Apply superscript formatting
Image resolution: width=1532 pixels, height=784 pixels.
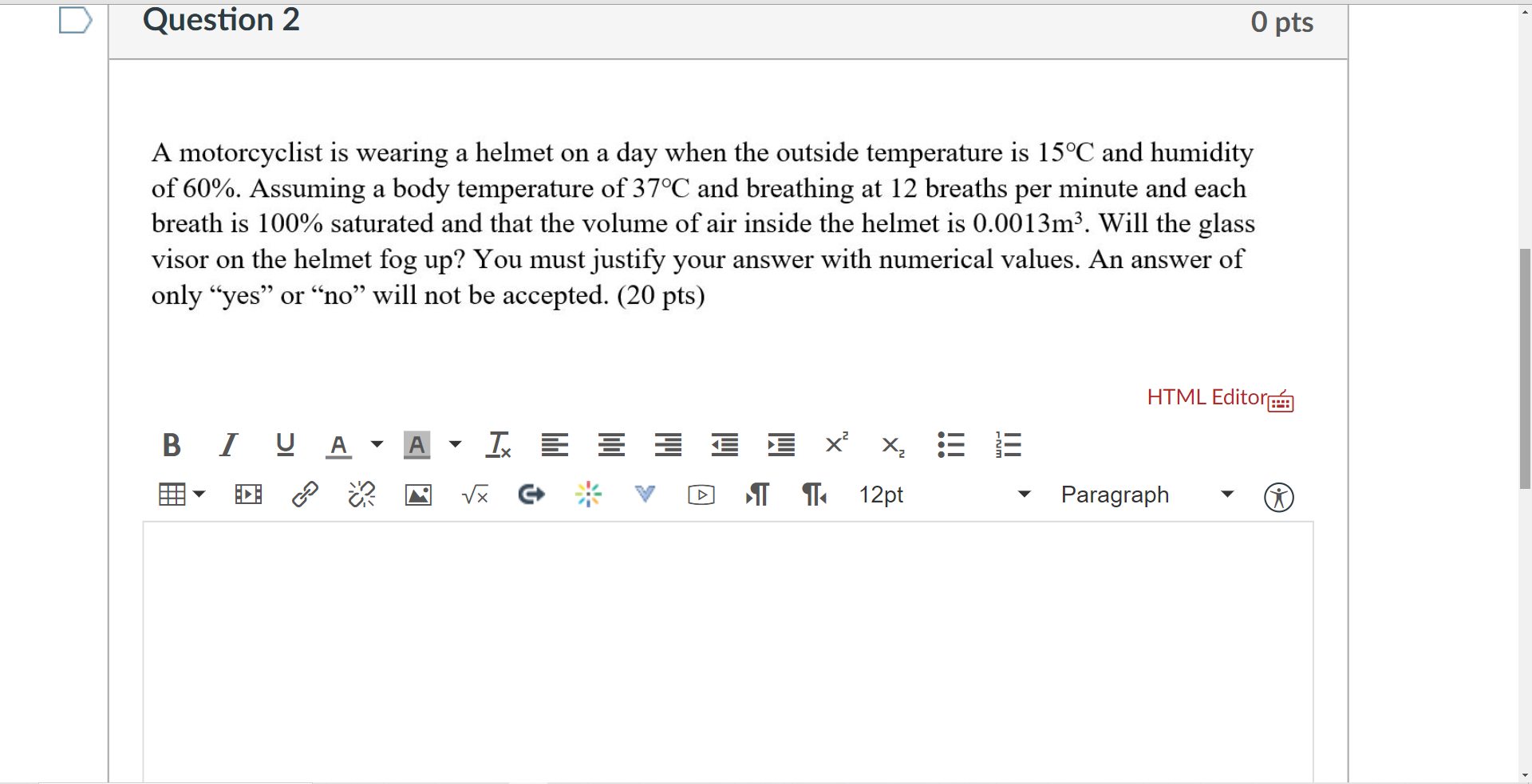837,443
